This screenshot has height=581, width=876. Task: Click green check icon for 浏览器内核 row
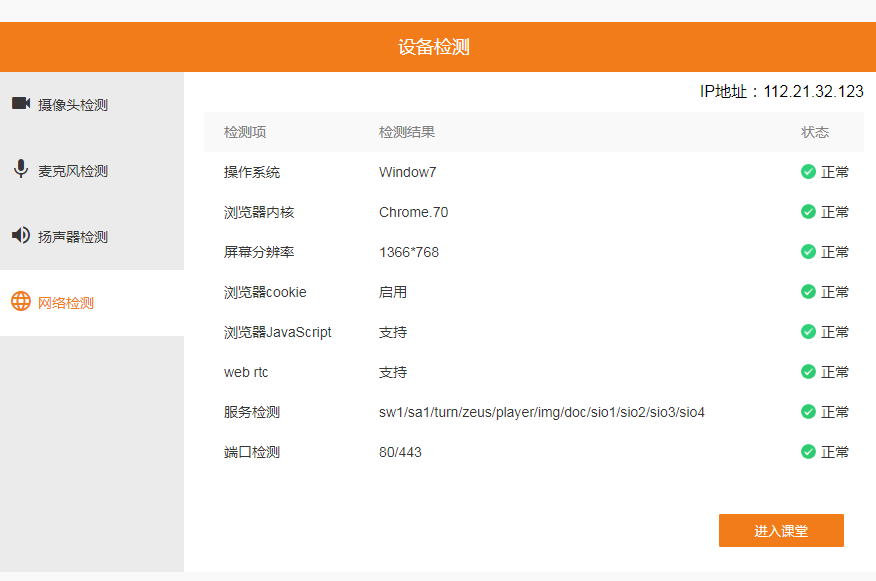[x=808, y=212]
